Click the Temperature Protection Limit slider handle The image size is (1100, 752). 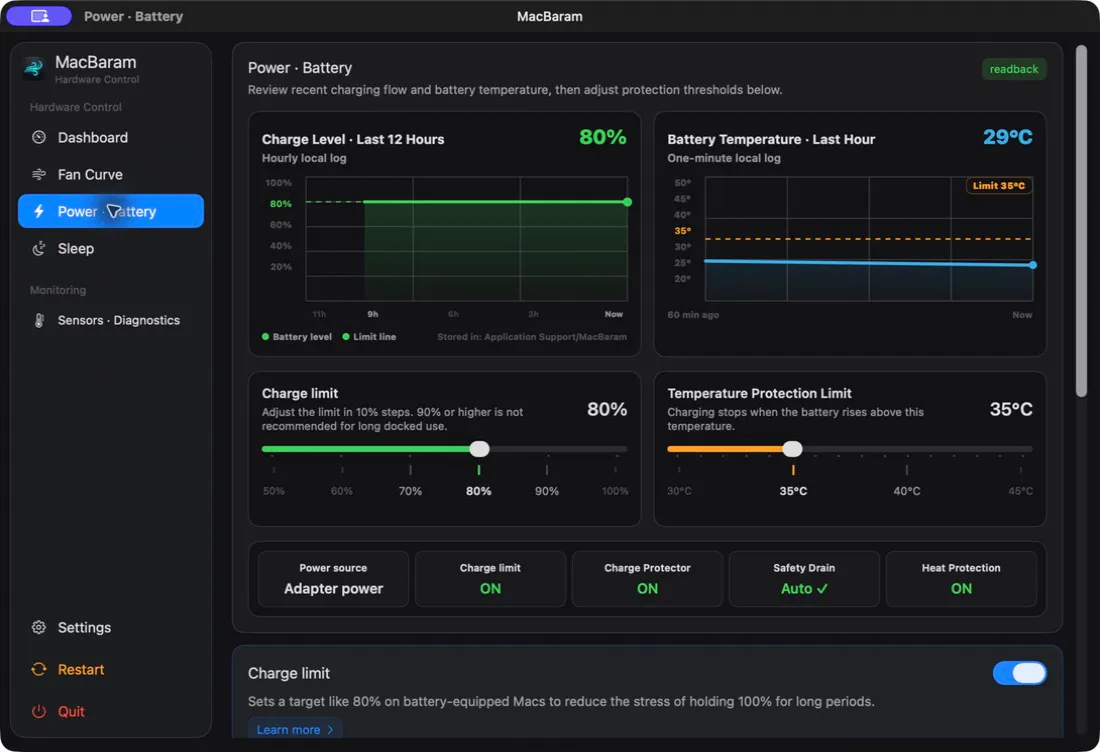(x=792, y=449)
